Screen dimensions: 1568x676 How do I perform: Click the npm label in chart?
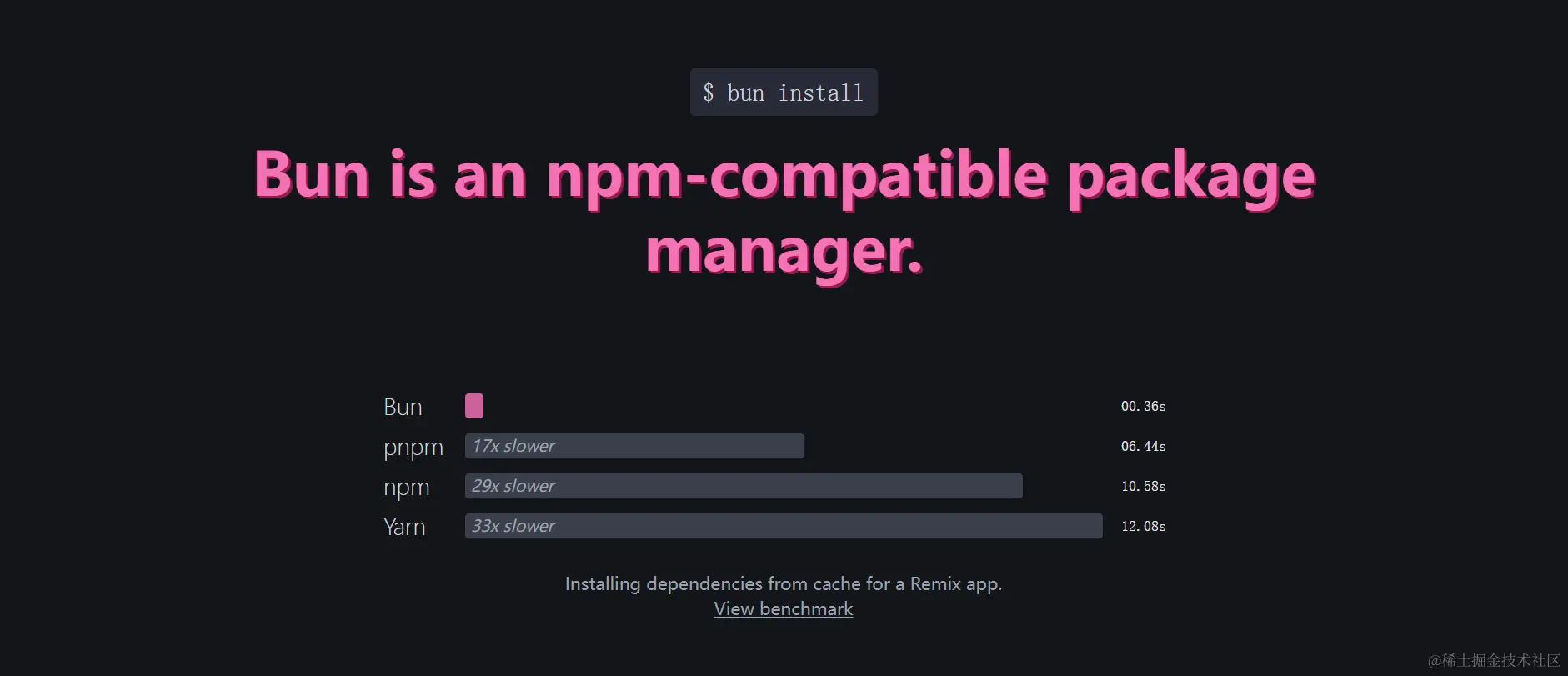tap(407, 488)
